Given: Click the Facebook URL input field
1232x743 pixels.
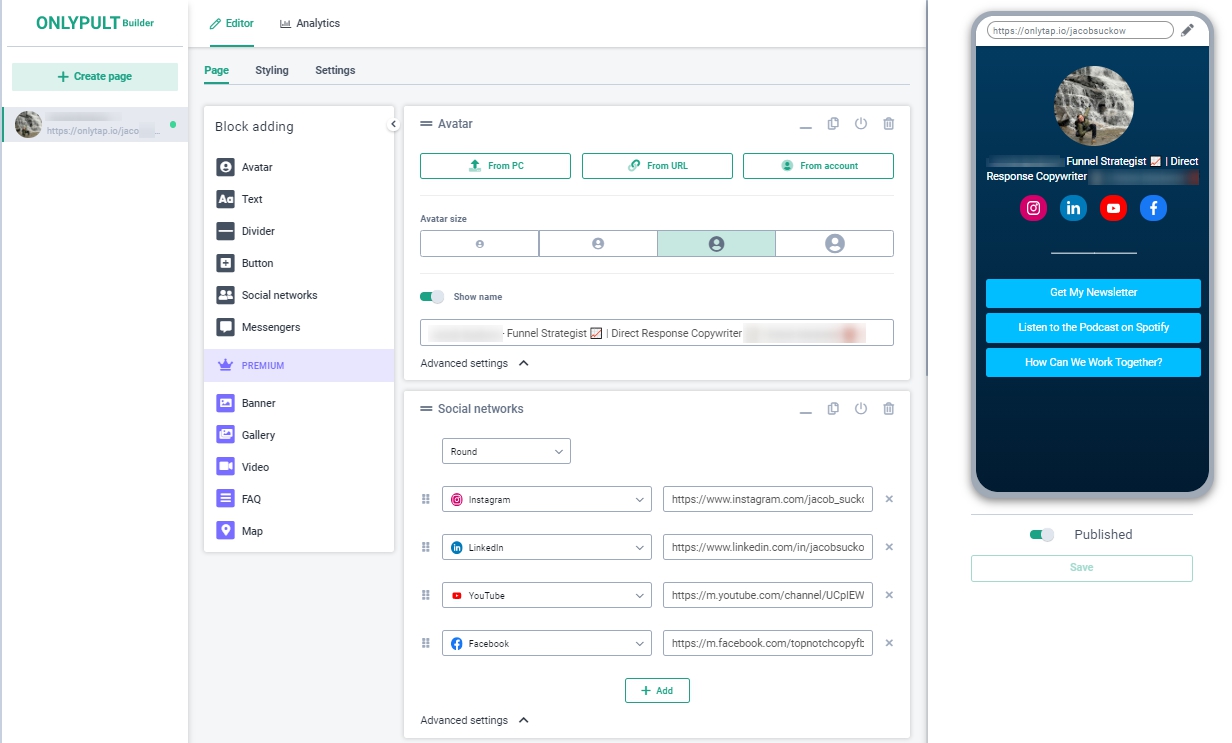Looking at the screenshot, I should coord(767,644).
